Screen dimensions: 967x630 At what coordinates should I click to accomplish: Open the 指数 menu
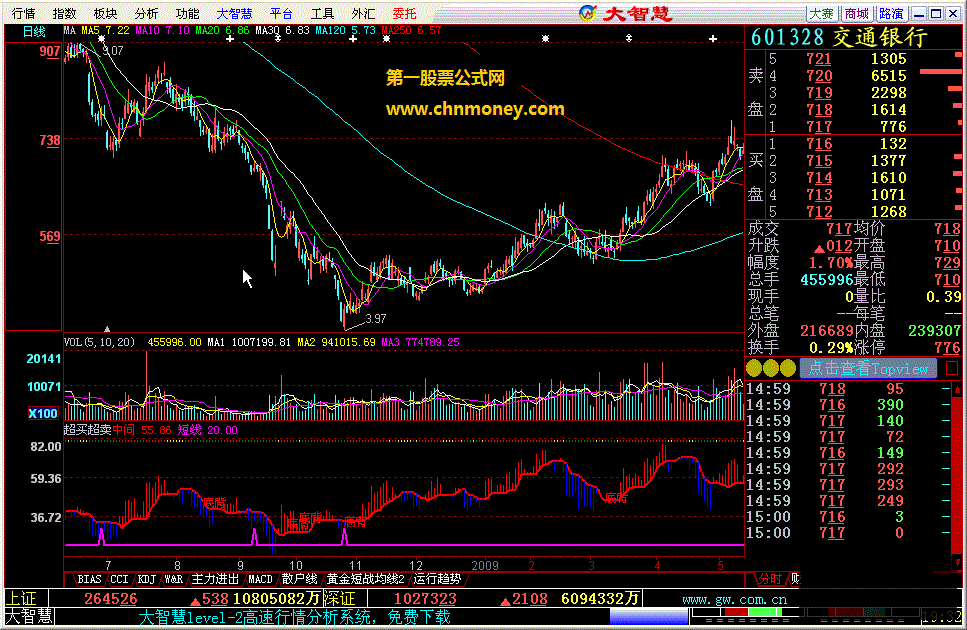tap(64, 13)
